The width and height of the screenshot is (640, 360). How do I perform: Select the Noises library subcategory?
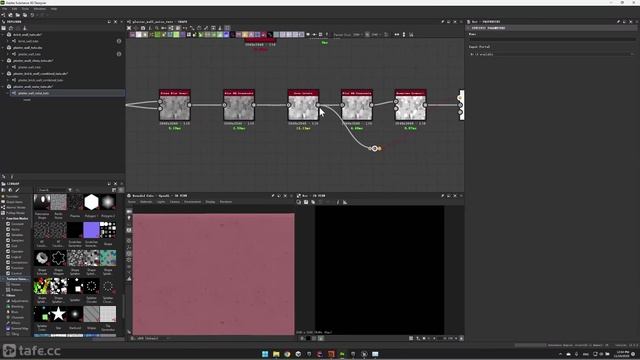16,284
